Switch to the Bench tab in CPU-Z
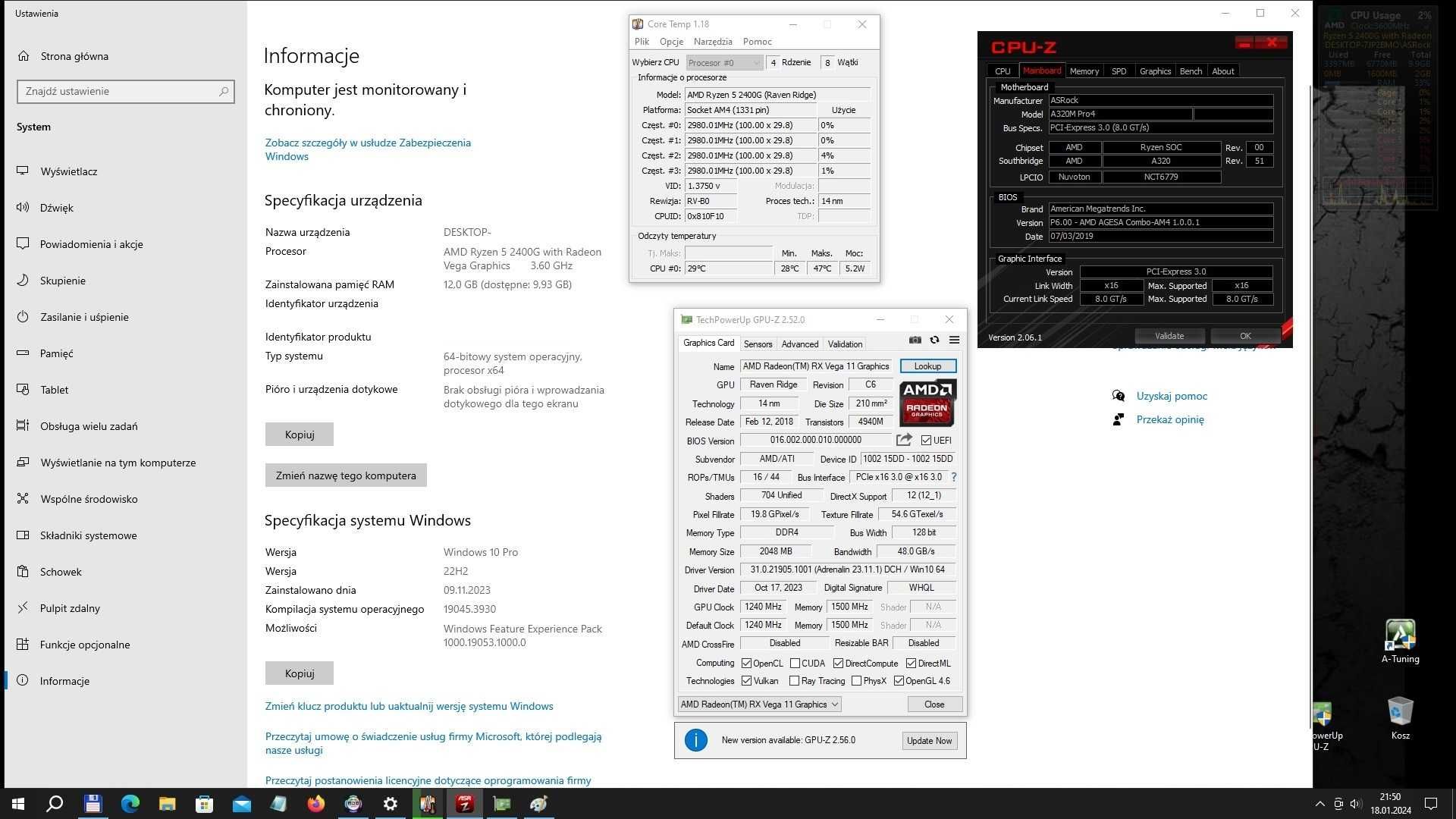Screen dimensions: 1456x819 coord(1191,71)
